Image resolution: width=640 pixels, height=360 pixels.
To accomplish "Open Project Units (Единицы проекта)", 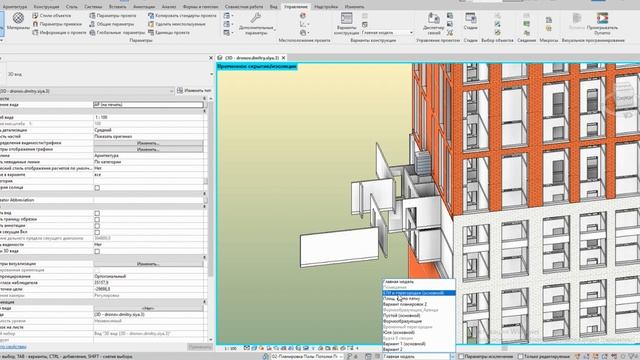I will [x=169, y=32].
